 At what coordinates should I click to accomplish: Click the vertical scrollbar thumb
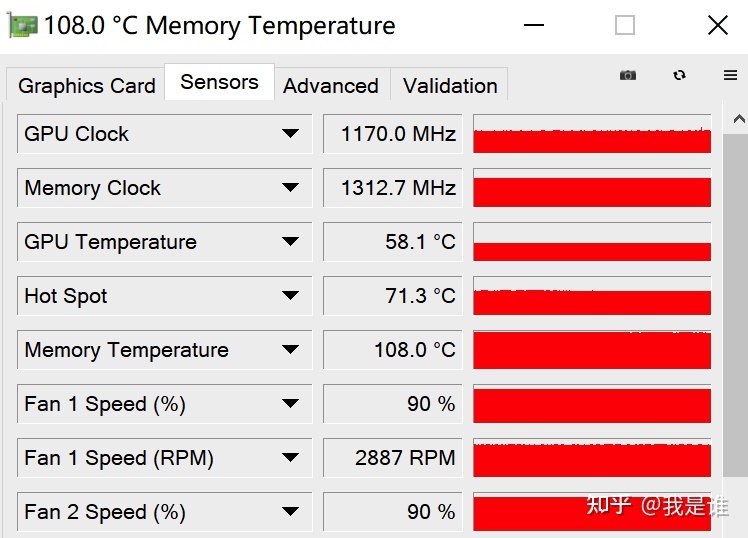click(x=735, y=305)
